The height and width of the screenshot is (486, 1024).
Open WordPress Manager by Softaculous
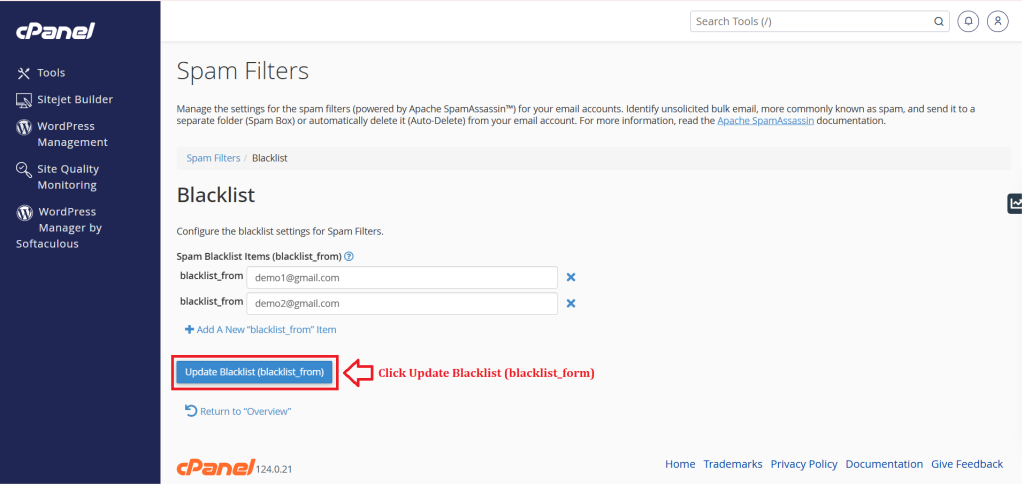(59, 228)
